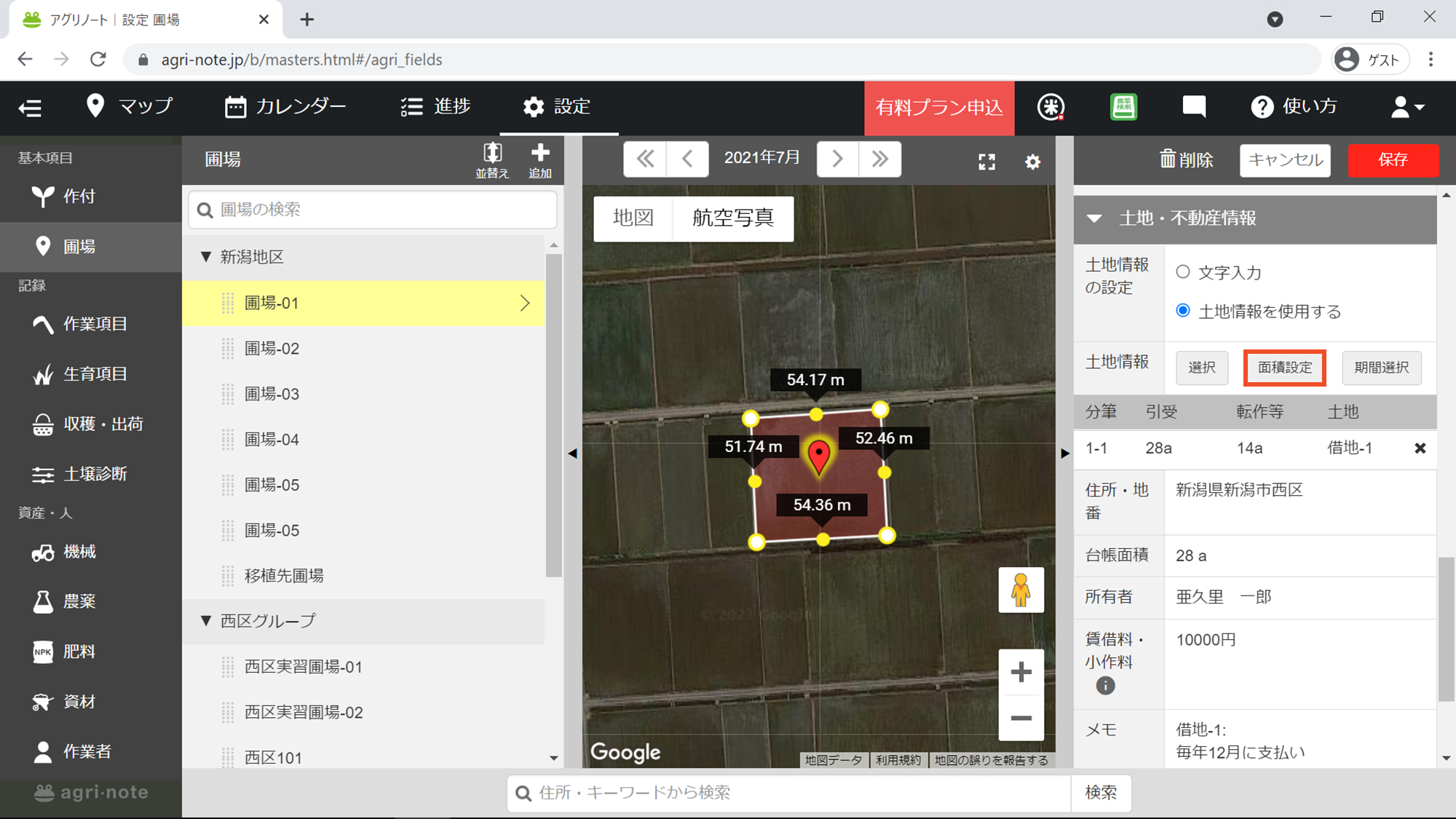
Task: Click the red 保存 button
Action: point(1393,159)
